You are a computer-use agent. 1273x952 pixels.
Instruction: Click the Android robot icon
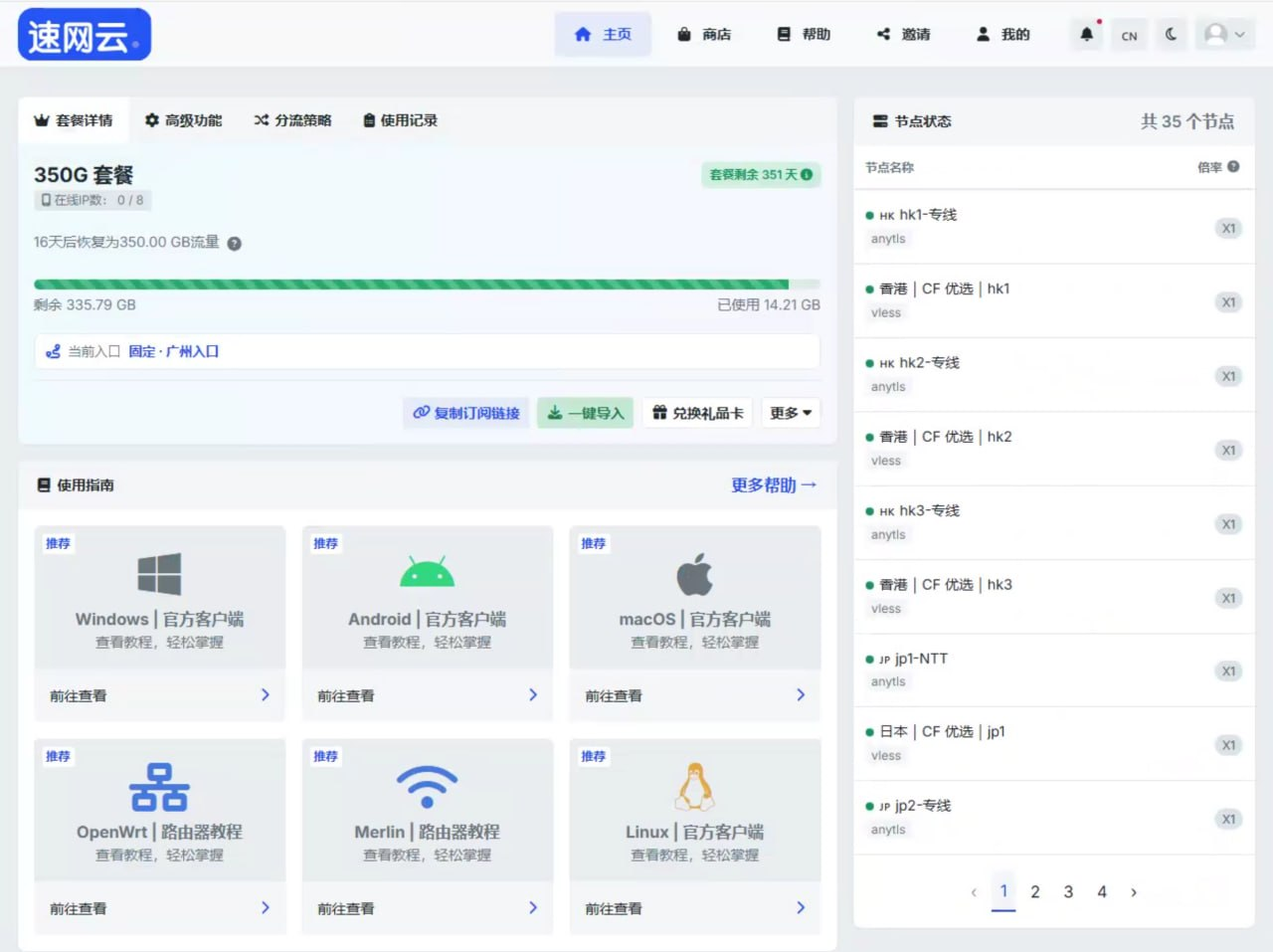click(427, 571)
